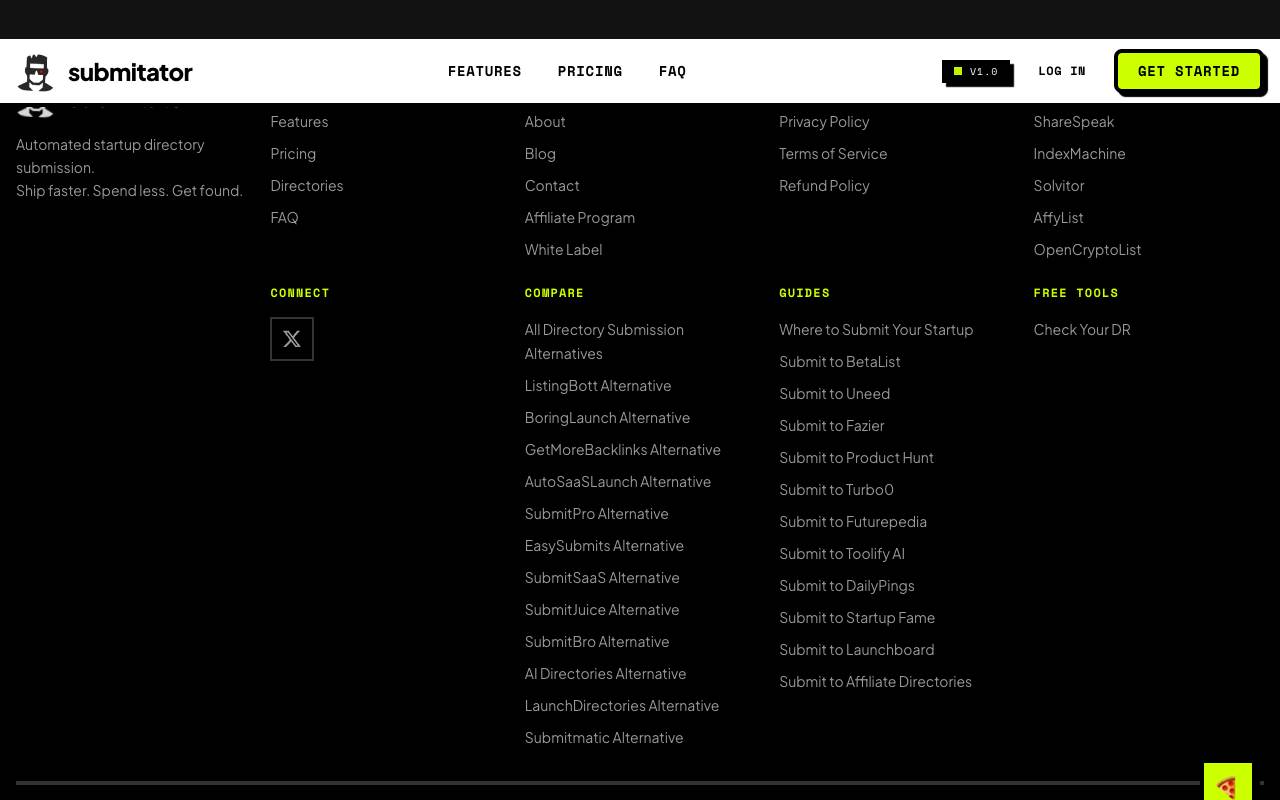
Task: Open the footer Contact link
Action: tap(552, 185)
